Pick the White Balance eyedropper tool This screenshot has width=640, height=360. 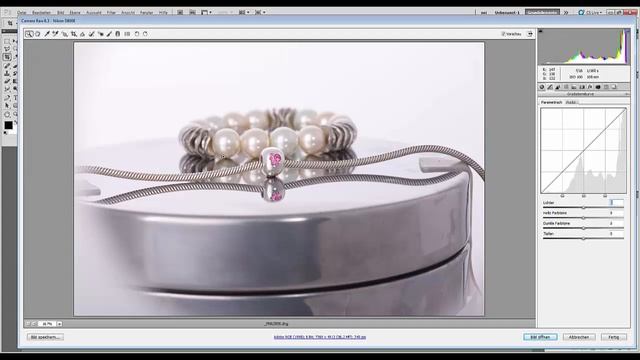47,34
